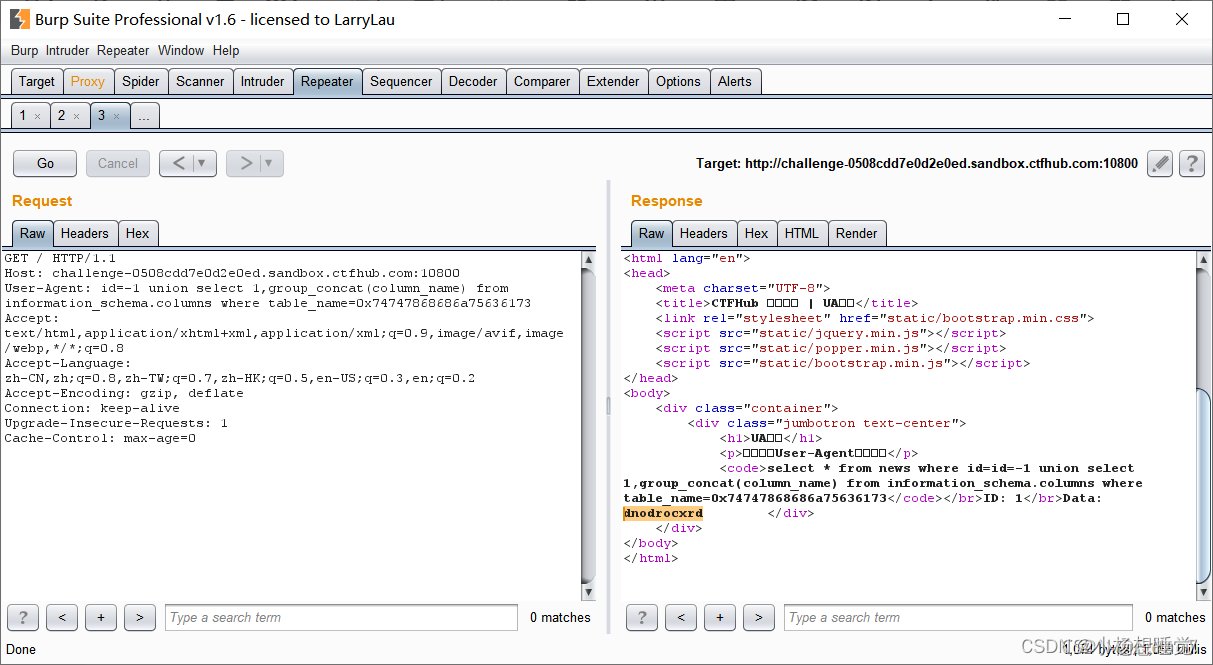Go to previous response search match
The image size is (1213, 665).
click(681, 617)
